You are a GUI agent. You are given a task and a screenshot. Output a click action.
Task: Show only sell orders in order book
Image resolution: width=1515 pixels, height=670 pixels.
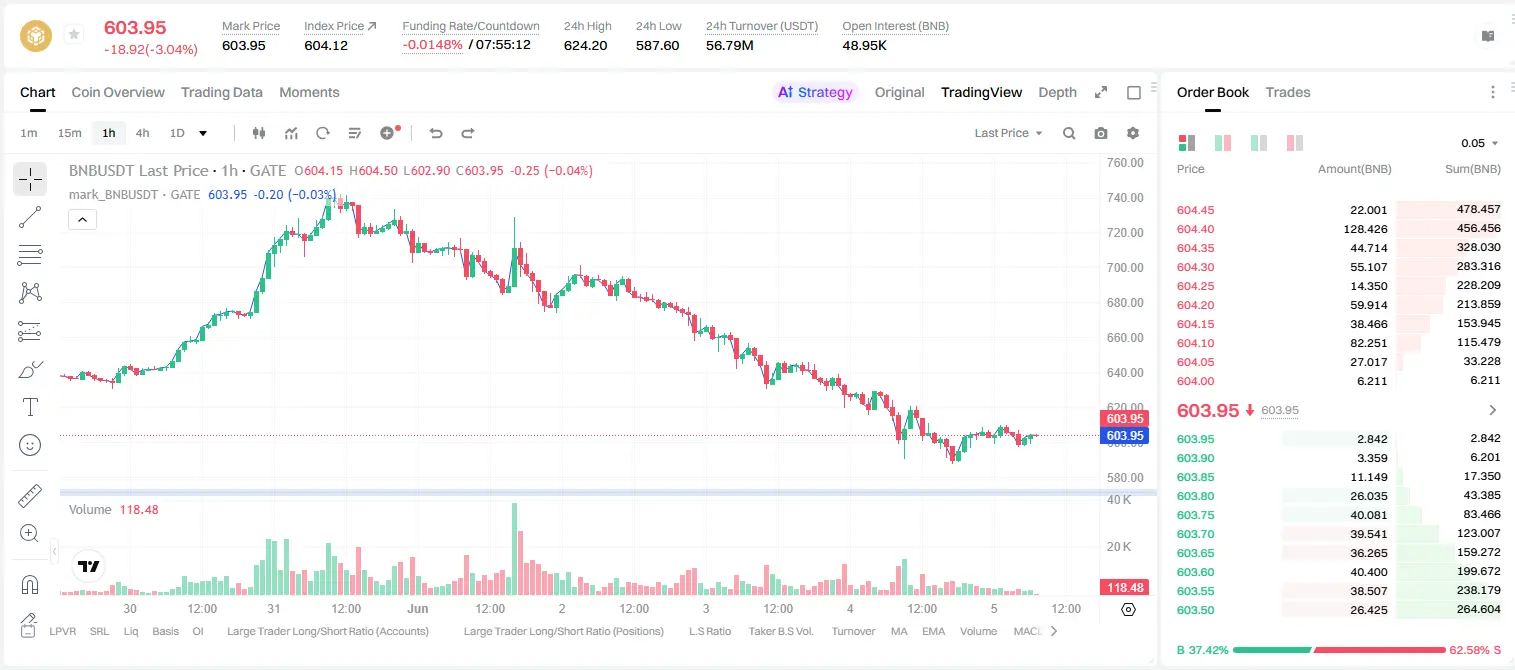pyautogui.click(x=1295, y=143)
